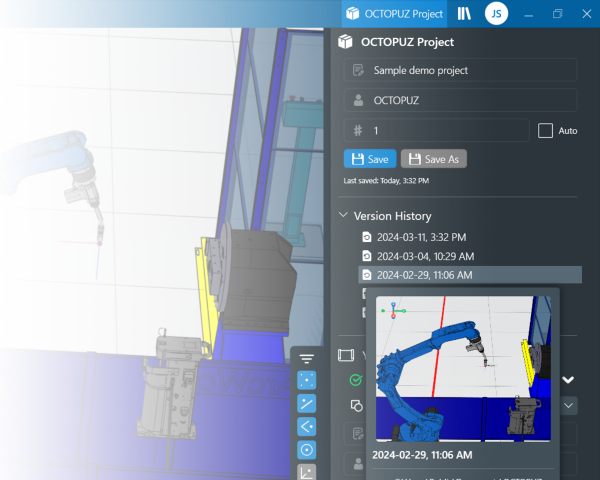Click restore icon beside 2024-03-11 version
Viewport: 600px width, 480px height.
click(367, 237)
